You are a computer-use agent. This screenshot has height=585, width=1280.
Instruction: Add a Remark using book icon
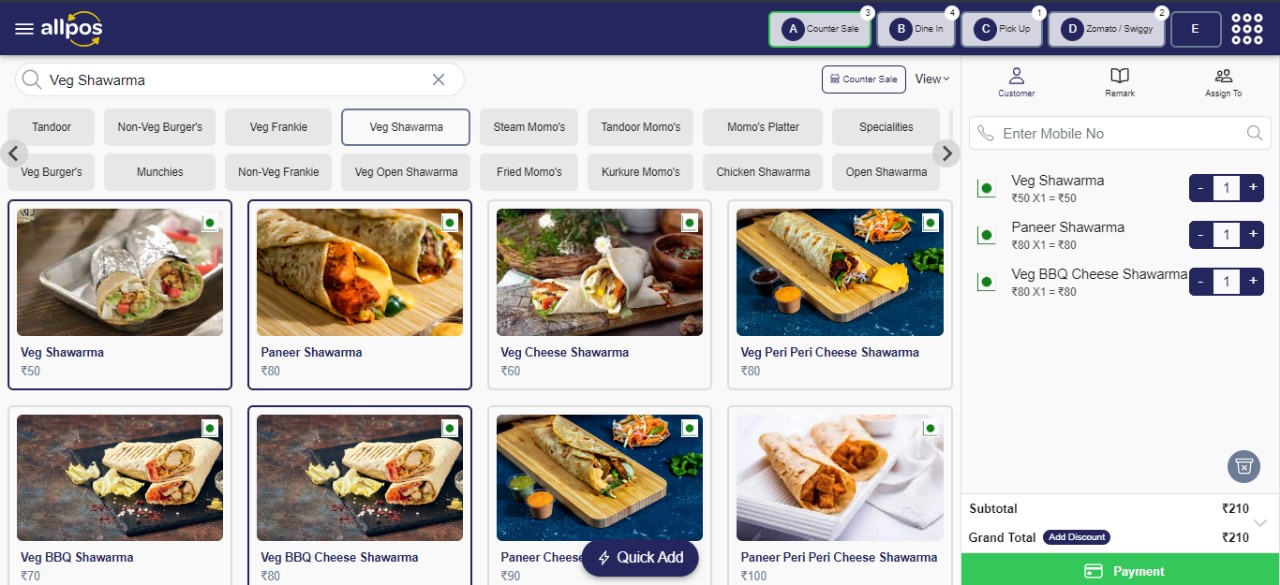click(1120, 82)
